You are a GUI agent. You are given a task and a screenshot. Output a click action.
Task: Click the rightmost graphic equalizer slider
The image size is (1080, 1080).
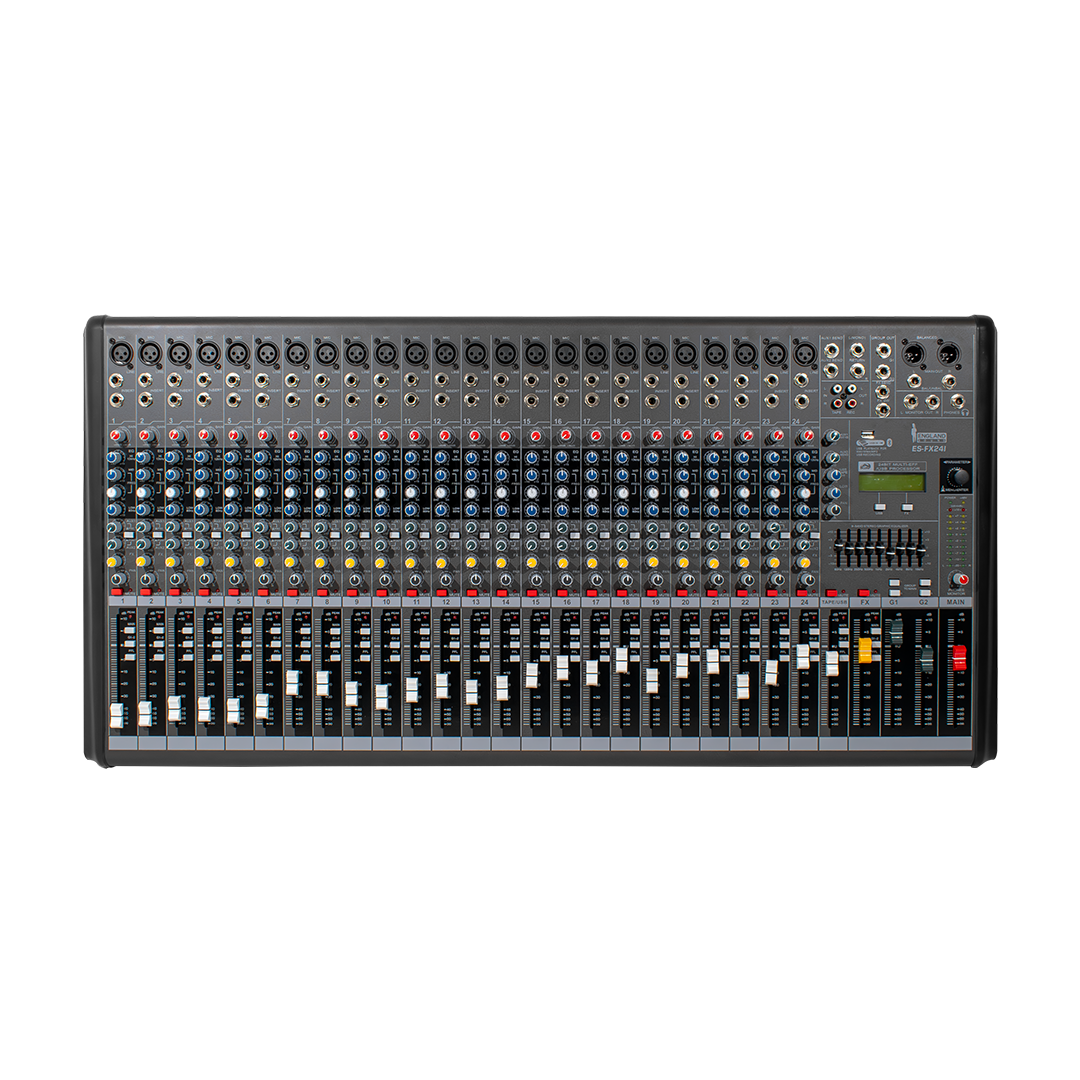(920, 548)
